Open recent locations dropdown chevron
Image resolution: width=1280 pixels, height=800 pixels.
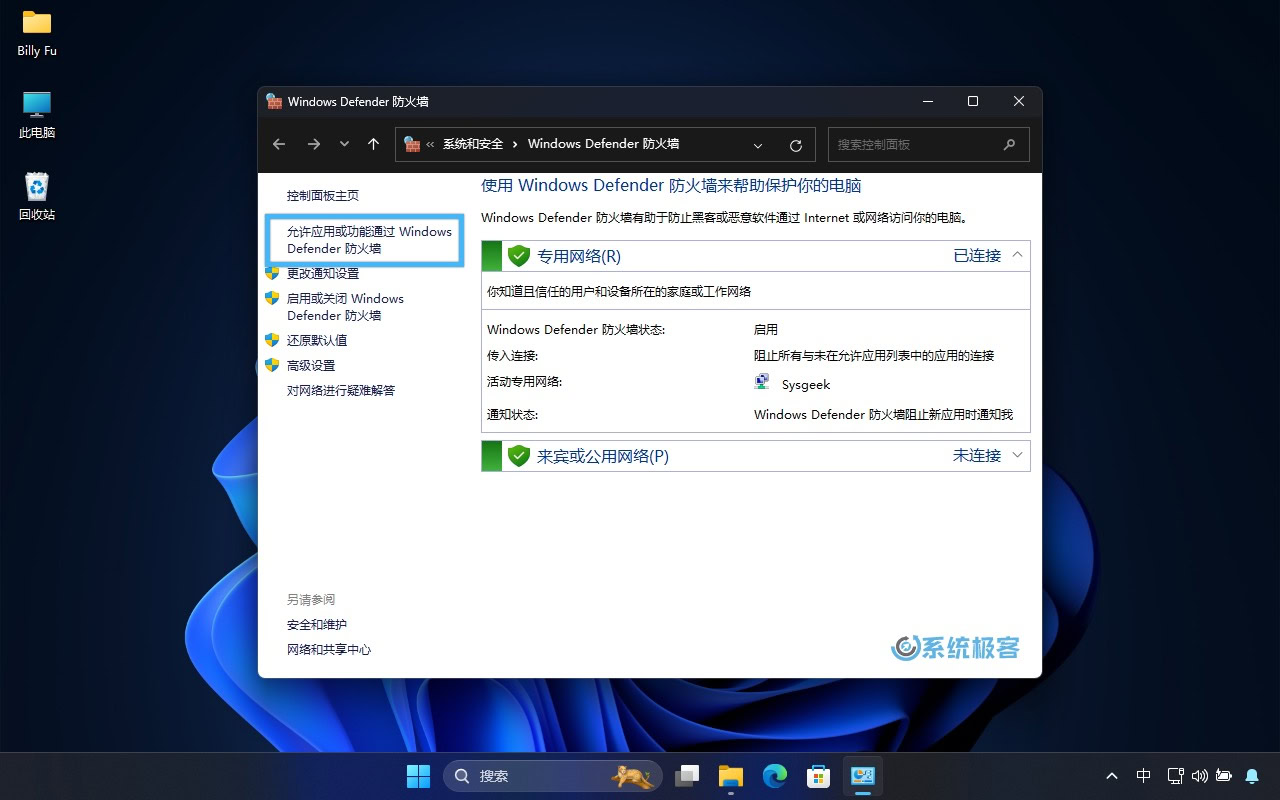[x=344, y=144]
